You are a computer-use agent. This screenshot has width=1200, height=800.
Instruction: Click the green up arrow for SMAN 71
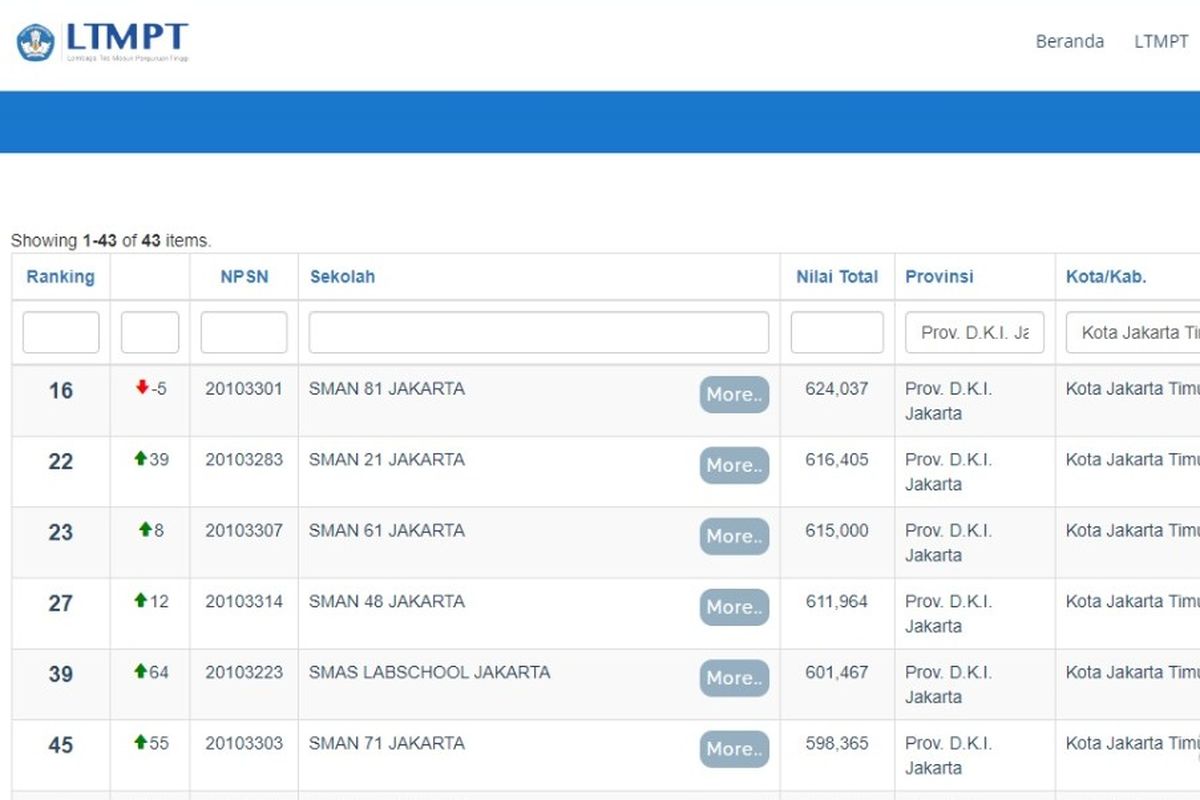140,743
